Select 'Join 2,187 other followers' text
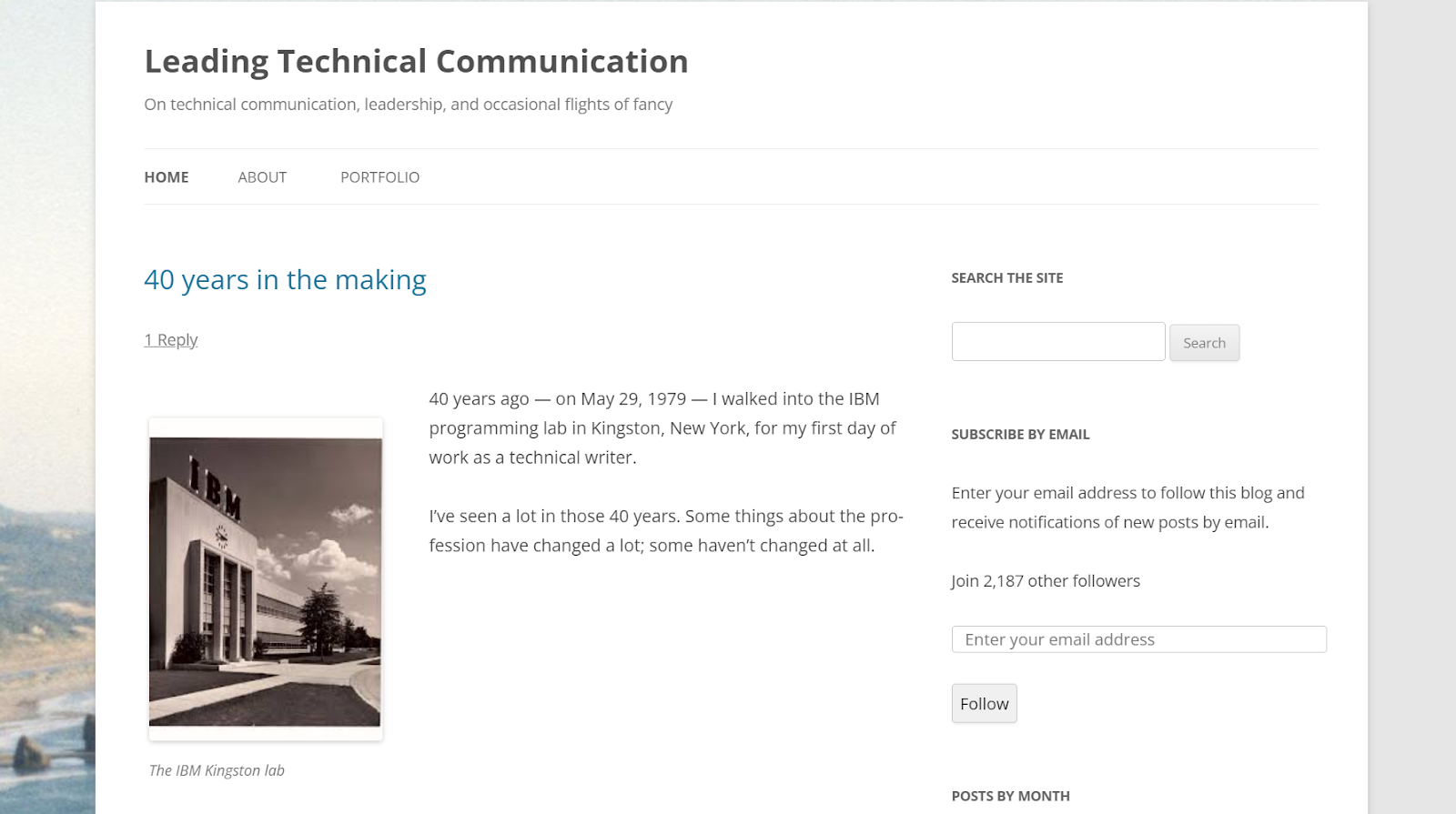1456x814 pixels. pyautogui.click(x=1046, y=580)
